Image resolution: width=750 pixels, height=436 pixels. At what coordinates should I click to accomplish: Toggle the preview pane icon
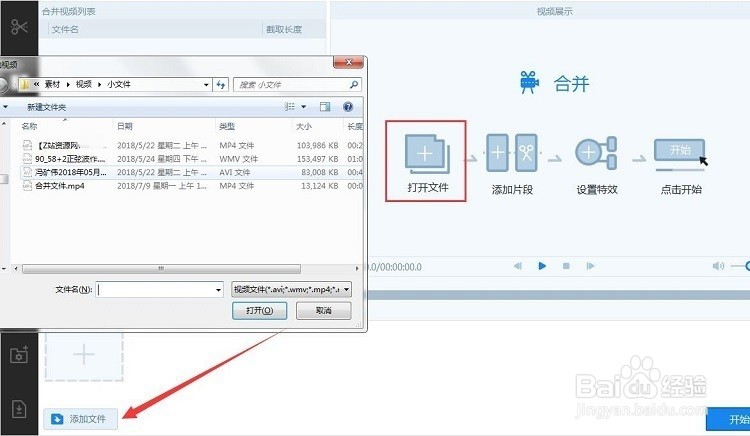[325, 107]
